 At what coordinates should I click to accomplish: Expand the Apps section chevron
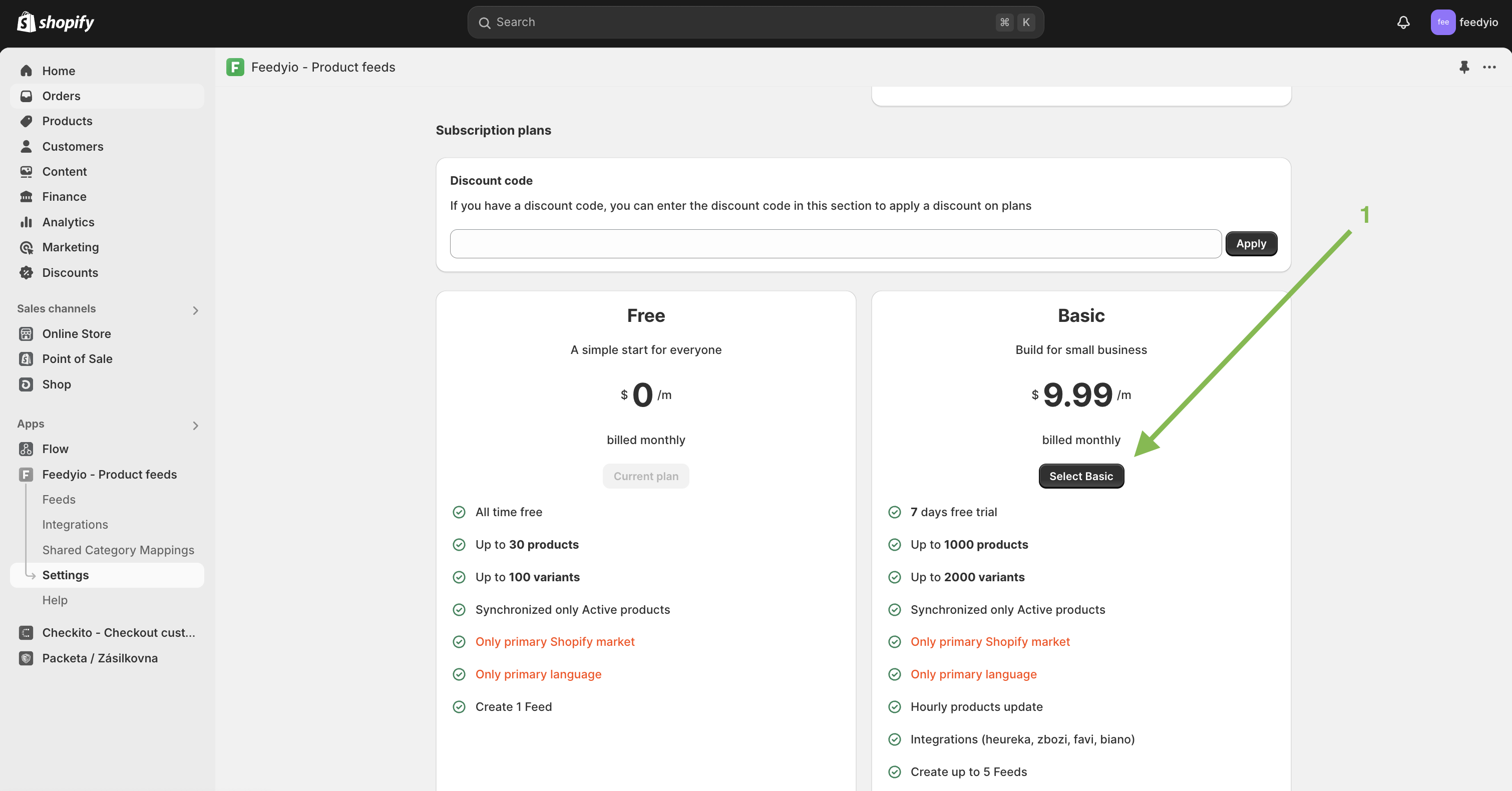pos(195,425)
